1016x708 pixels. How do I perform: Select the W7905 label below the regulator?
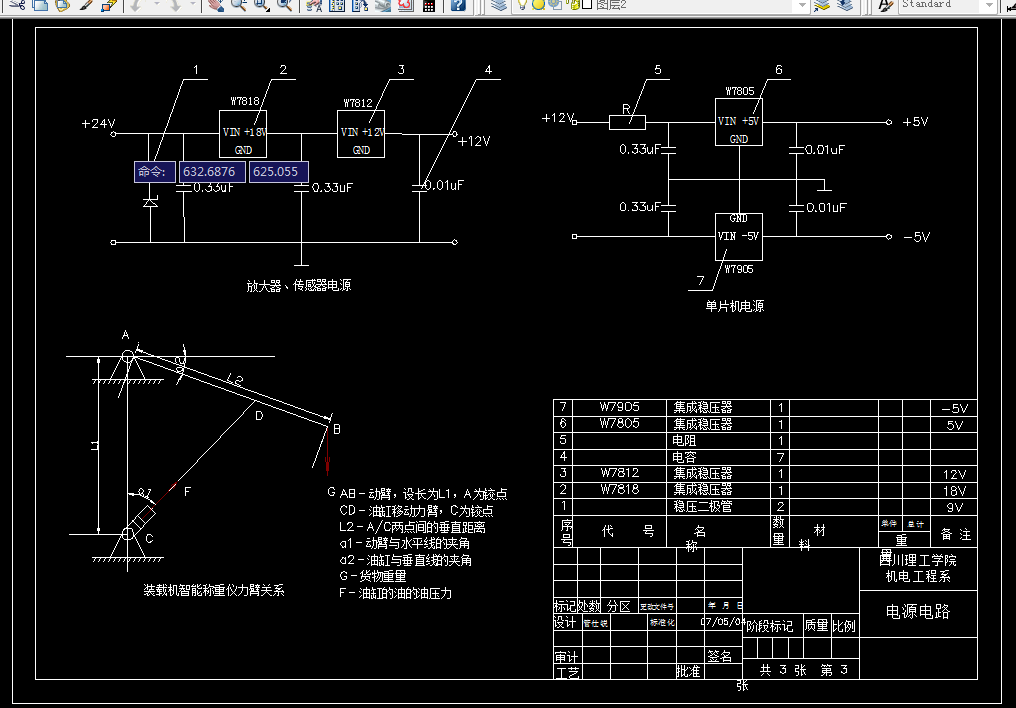pos(739,269)
